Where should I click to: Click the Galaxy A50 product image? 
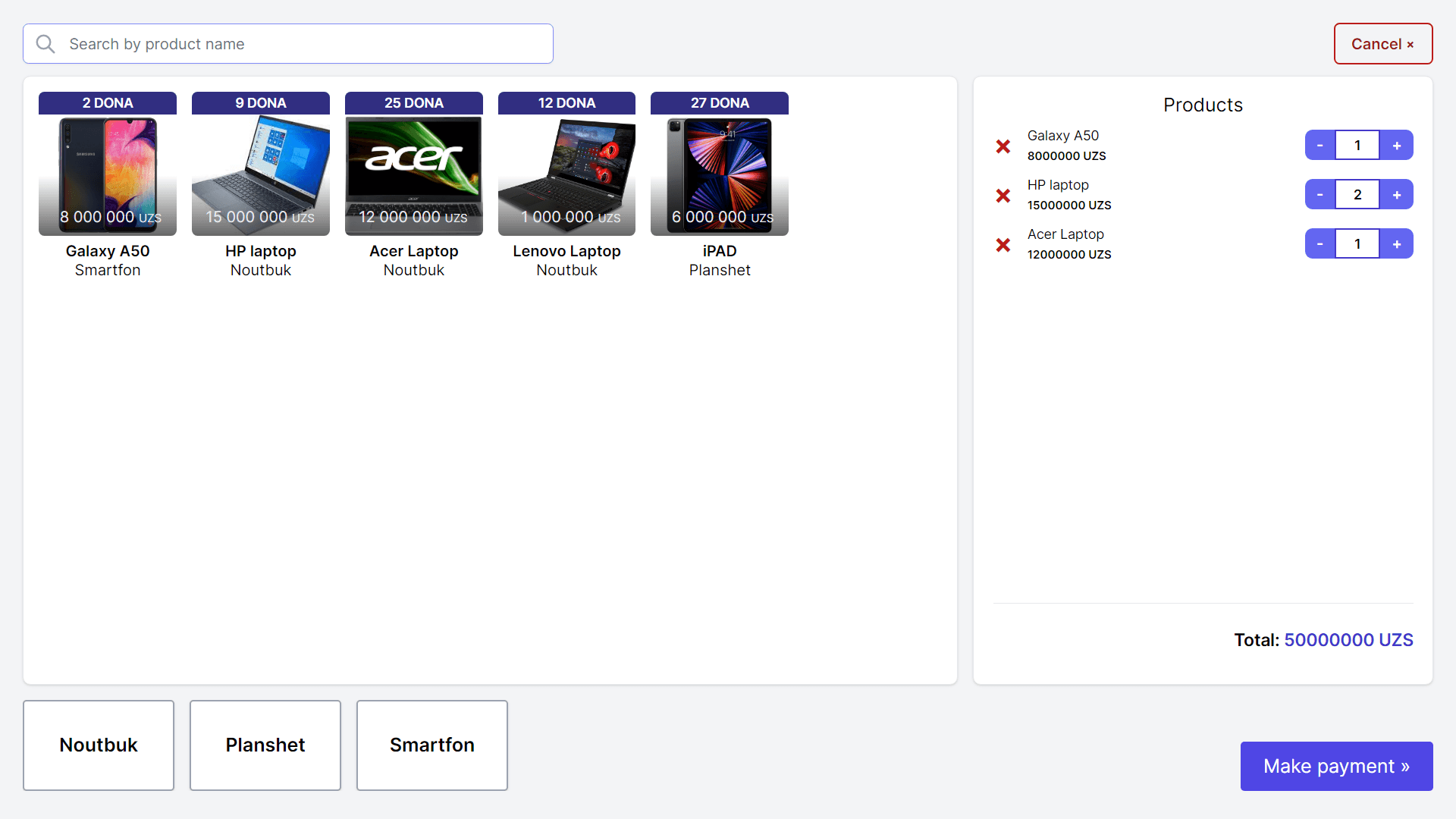[x=108, y=176]
